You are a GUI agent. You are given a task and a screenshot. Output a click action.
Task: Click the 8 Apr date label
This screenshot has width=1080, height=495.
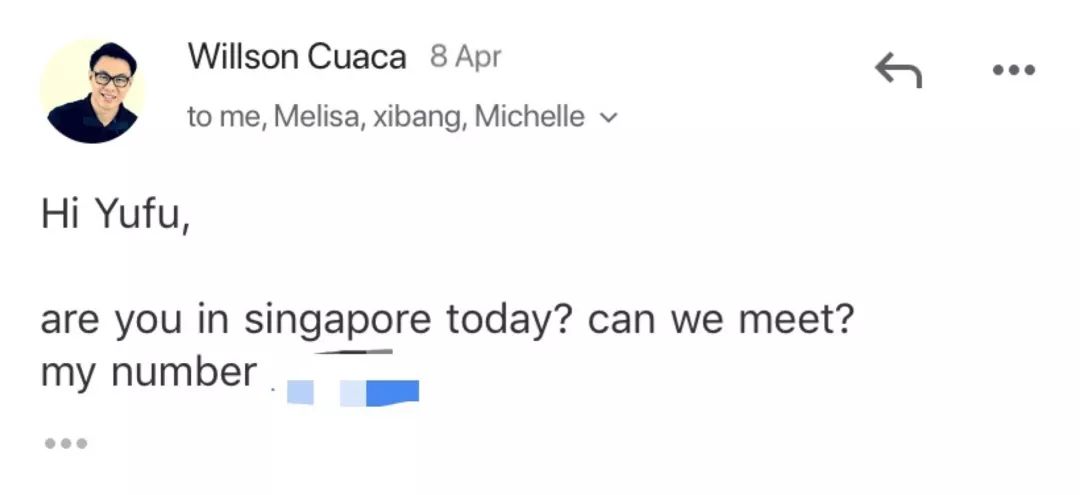465,57
